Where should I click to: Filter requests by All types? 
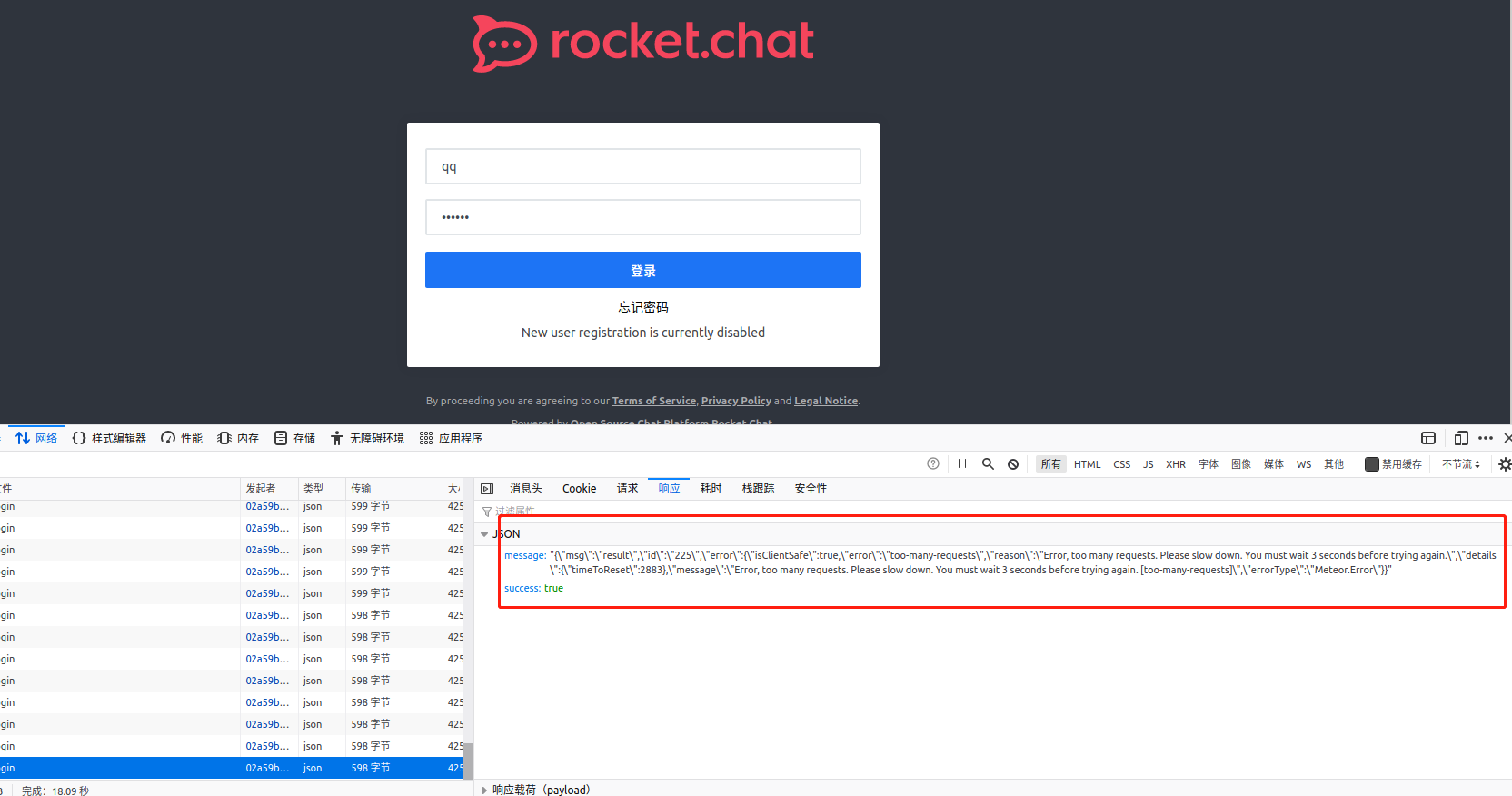click(x=1051, y=464)
